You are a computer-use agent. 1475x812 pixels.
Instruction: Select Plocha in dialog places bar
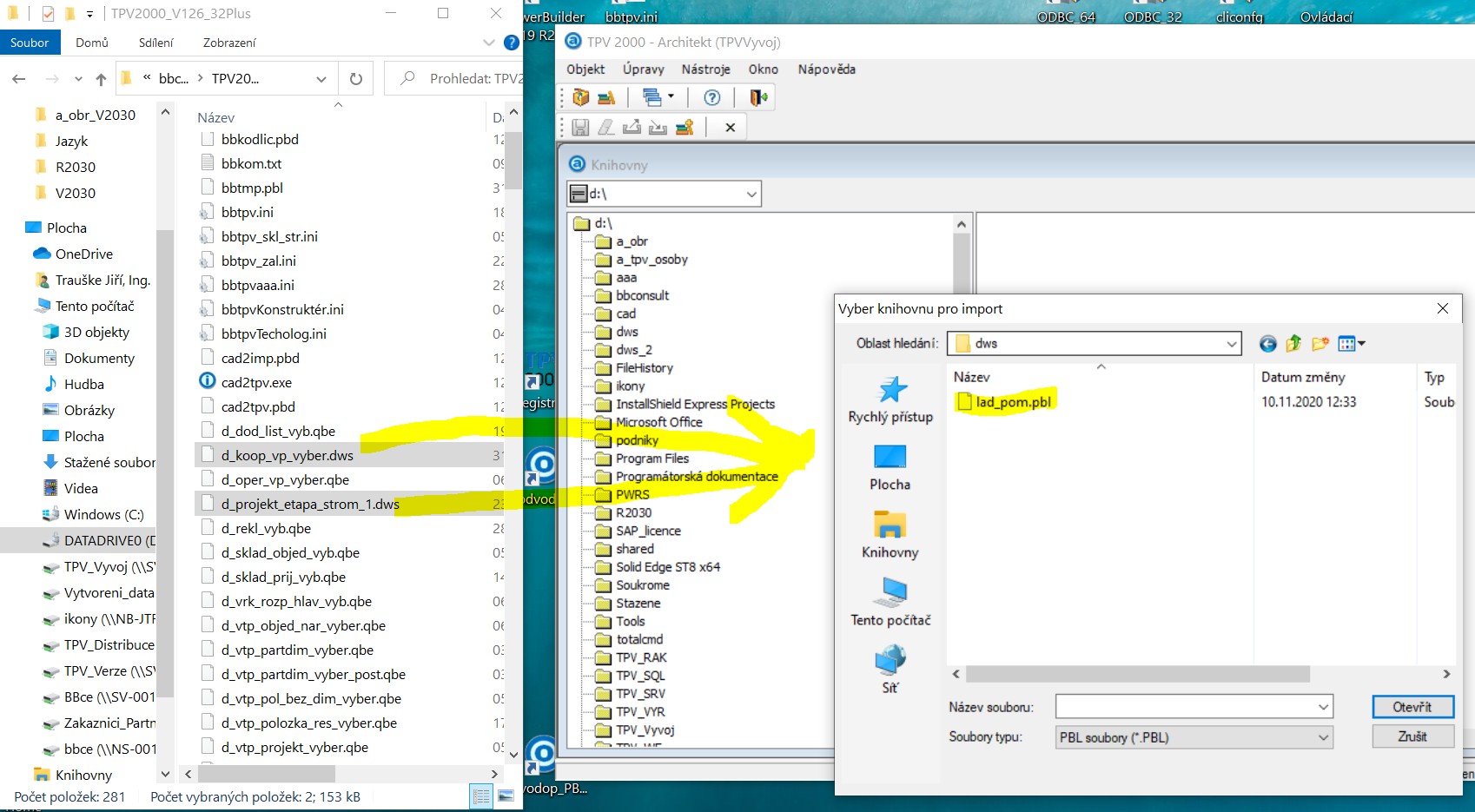pyautogui.click(x=890, y=467)
